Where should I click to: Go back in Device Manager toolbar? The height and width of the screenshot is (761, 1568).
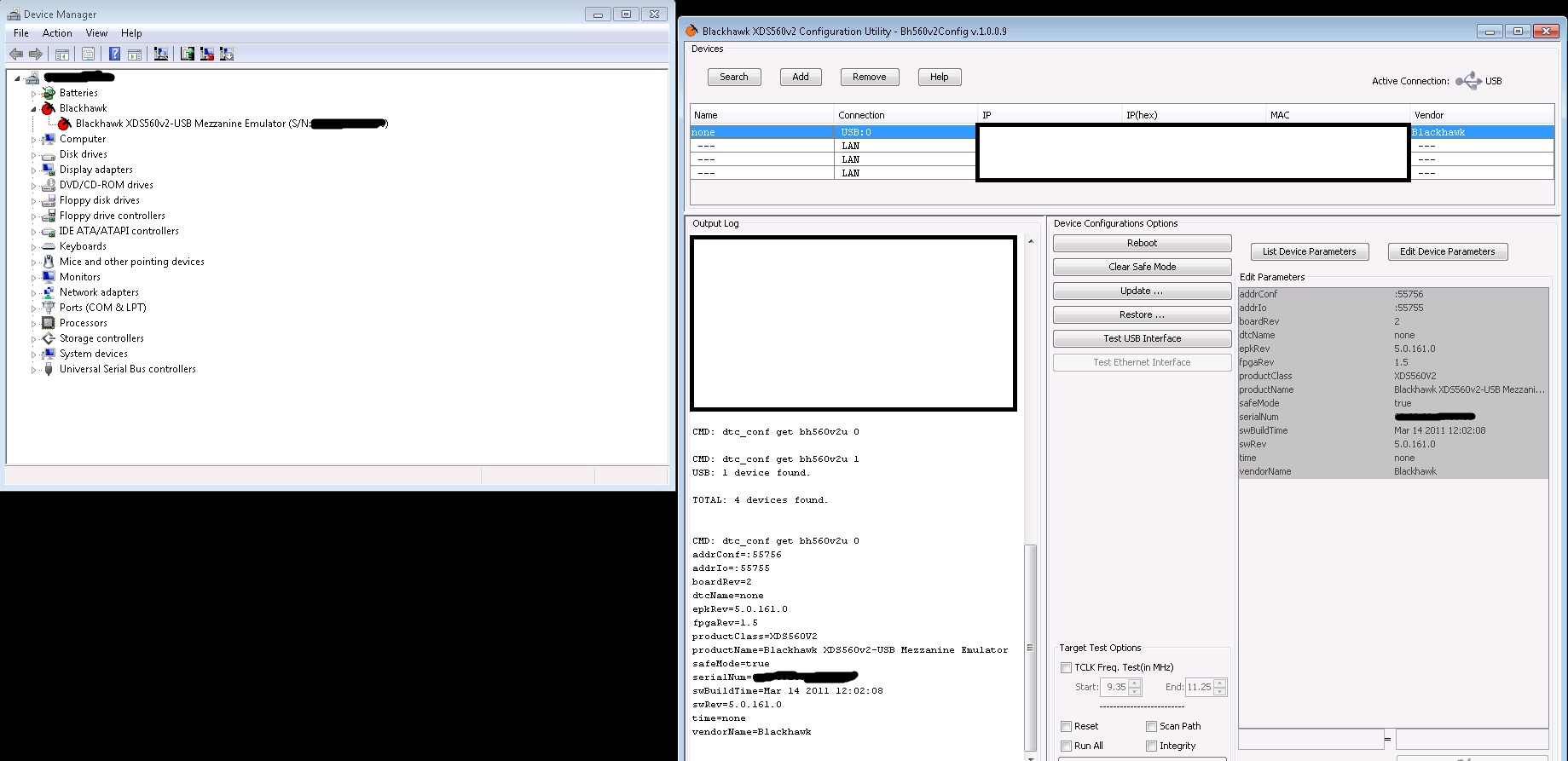tap(16, 54)
